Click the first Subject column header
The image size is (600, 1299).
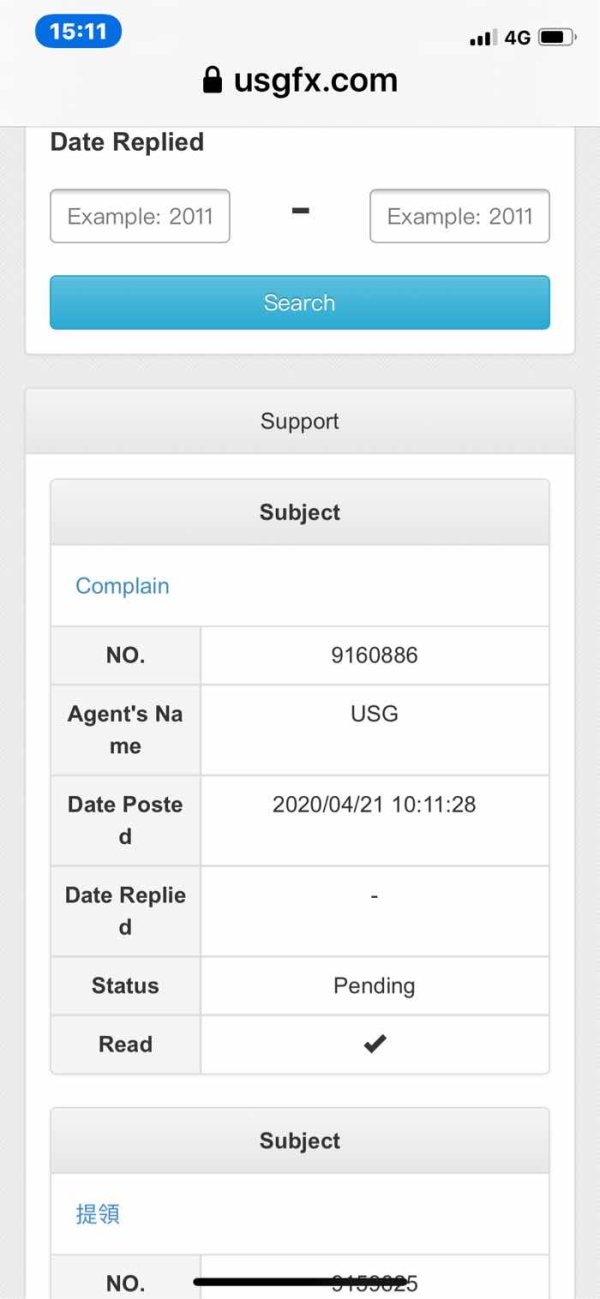[x=300, y=512]
